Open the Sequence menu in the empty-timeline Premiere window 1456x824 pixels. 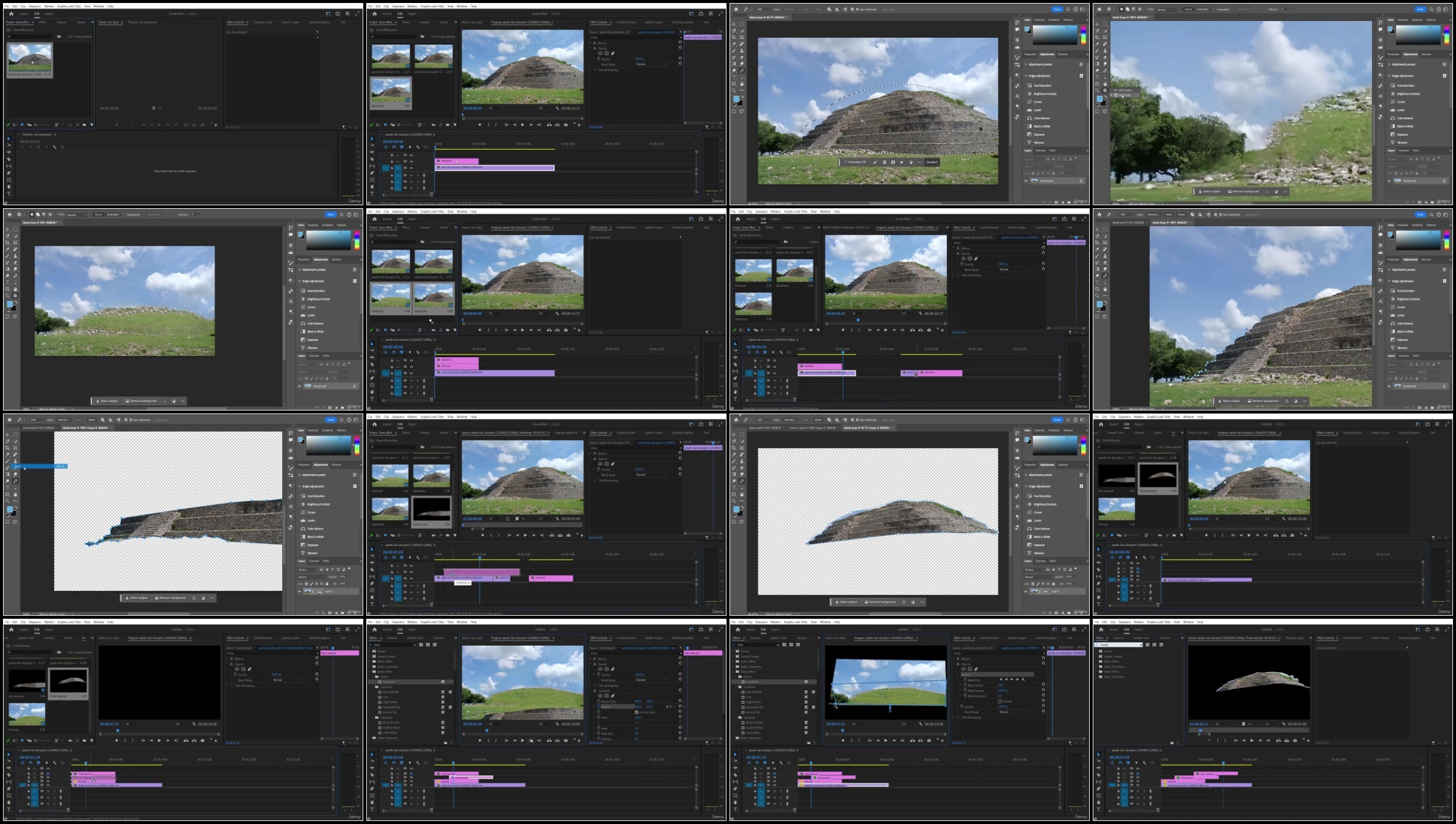(35, 6)
